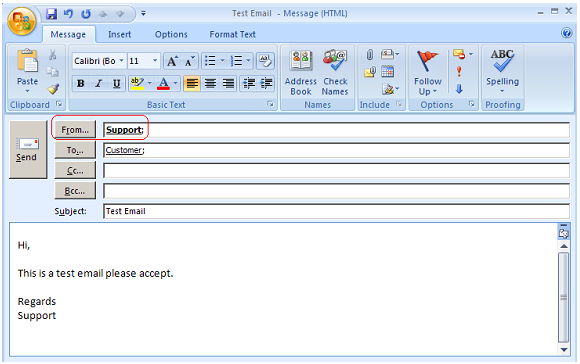Increase paragraph indent
Viewport: 580px width, 364px height.
266,83
